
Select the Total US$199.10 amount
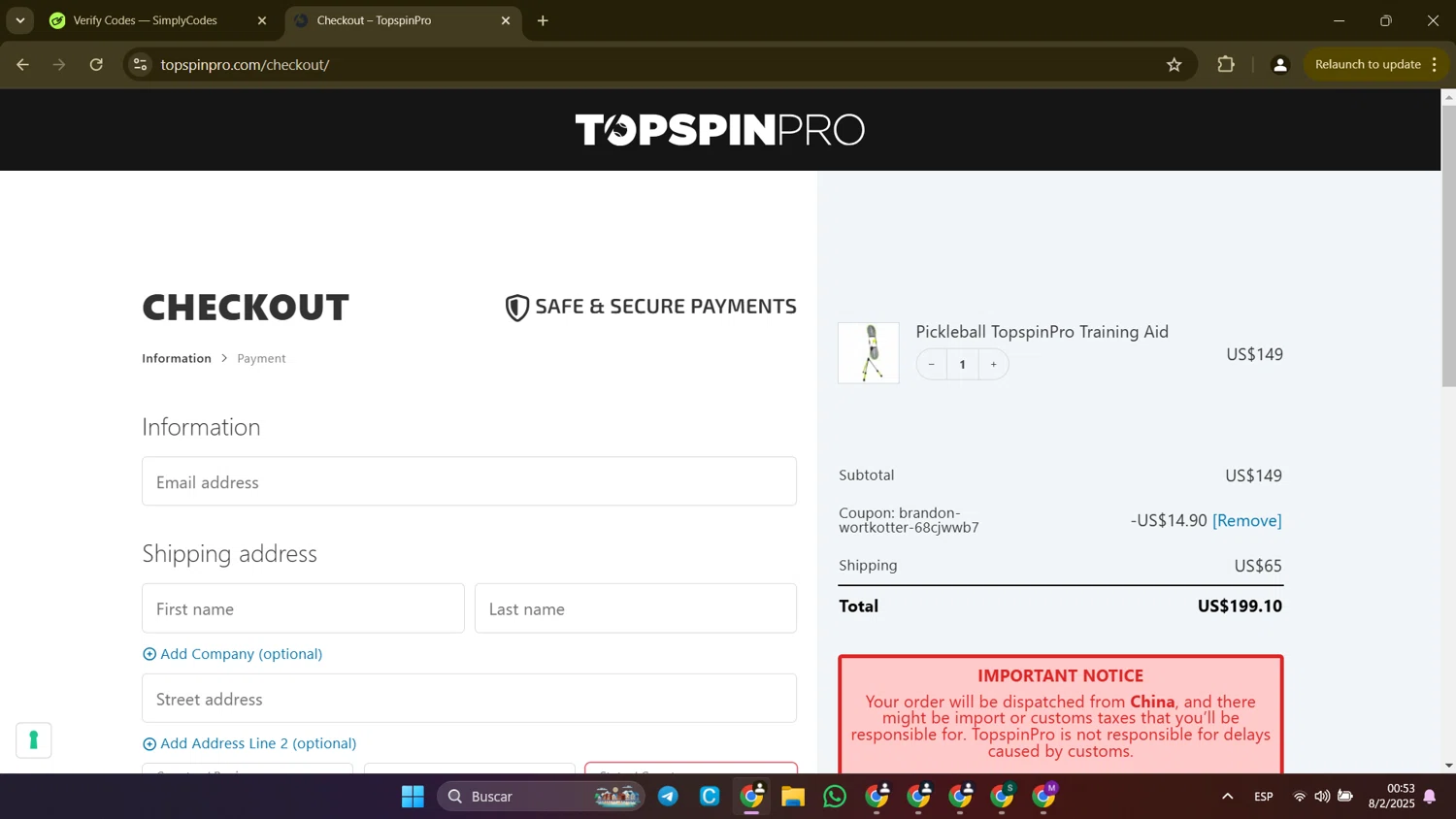click(x=1240, y=606)
